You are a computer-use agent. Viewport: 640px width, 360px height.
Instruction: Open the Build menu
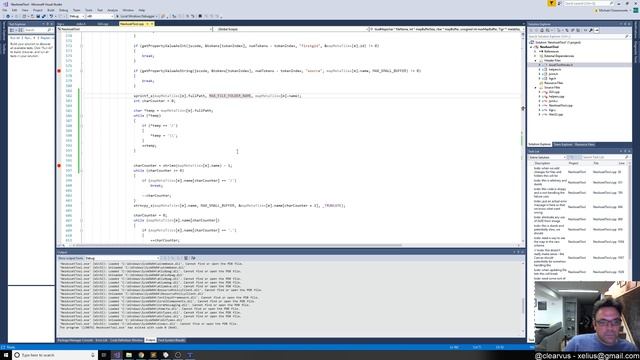click(x=51, y=10)
